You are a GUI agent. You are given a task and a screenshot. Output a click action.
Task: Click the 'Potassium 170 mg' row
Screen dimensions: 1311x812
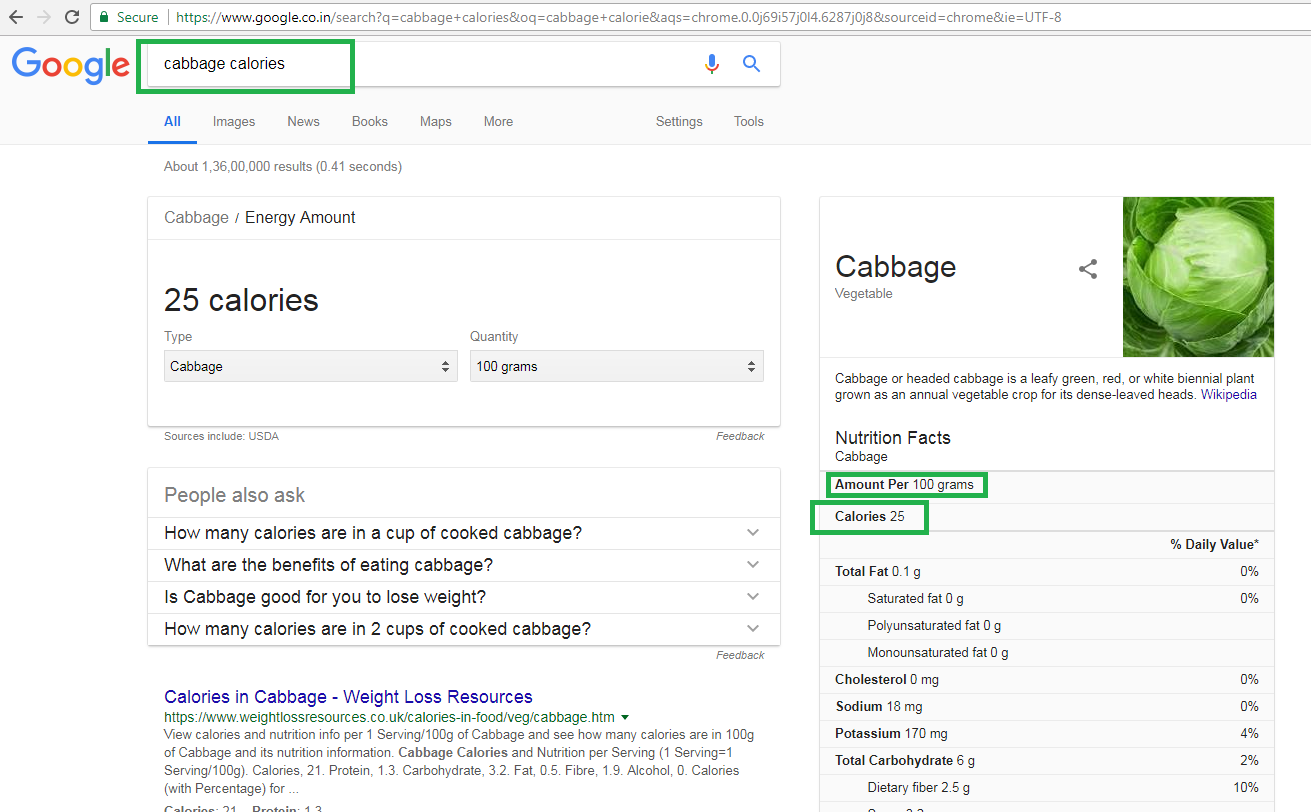point(1047,733)
